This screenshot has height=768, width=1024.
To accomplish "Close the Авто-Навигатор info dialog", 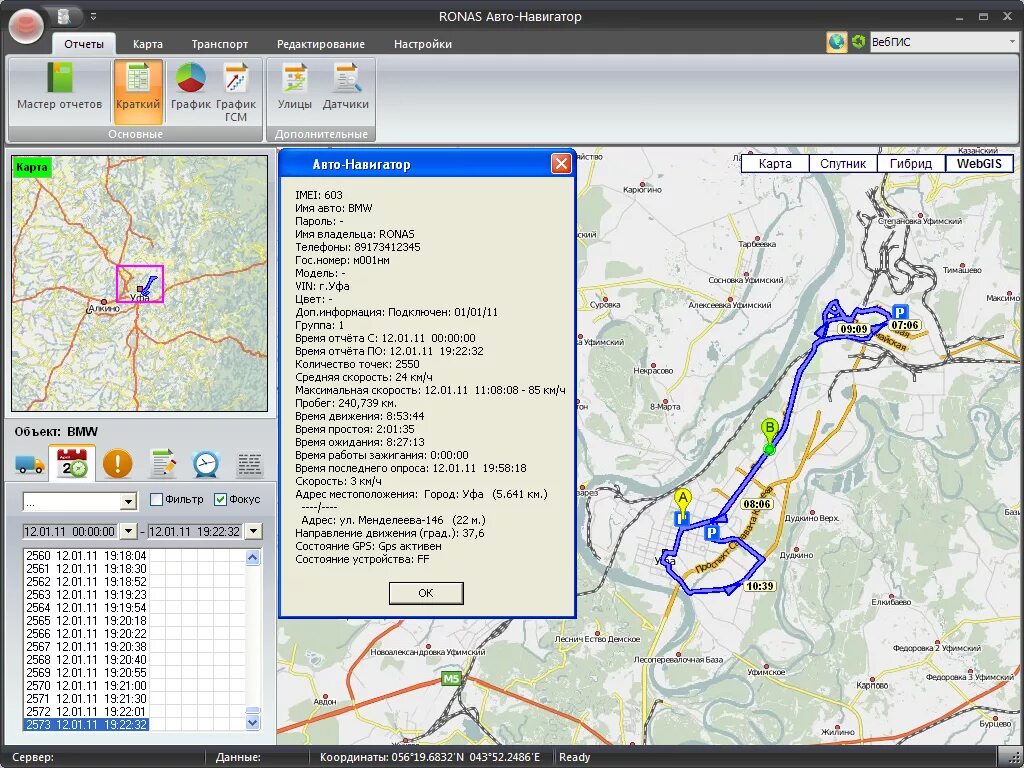I will [561, 163].
